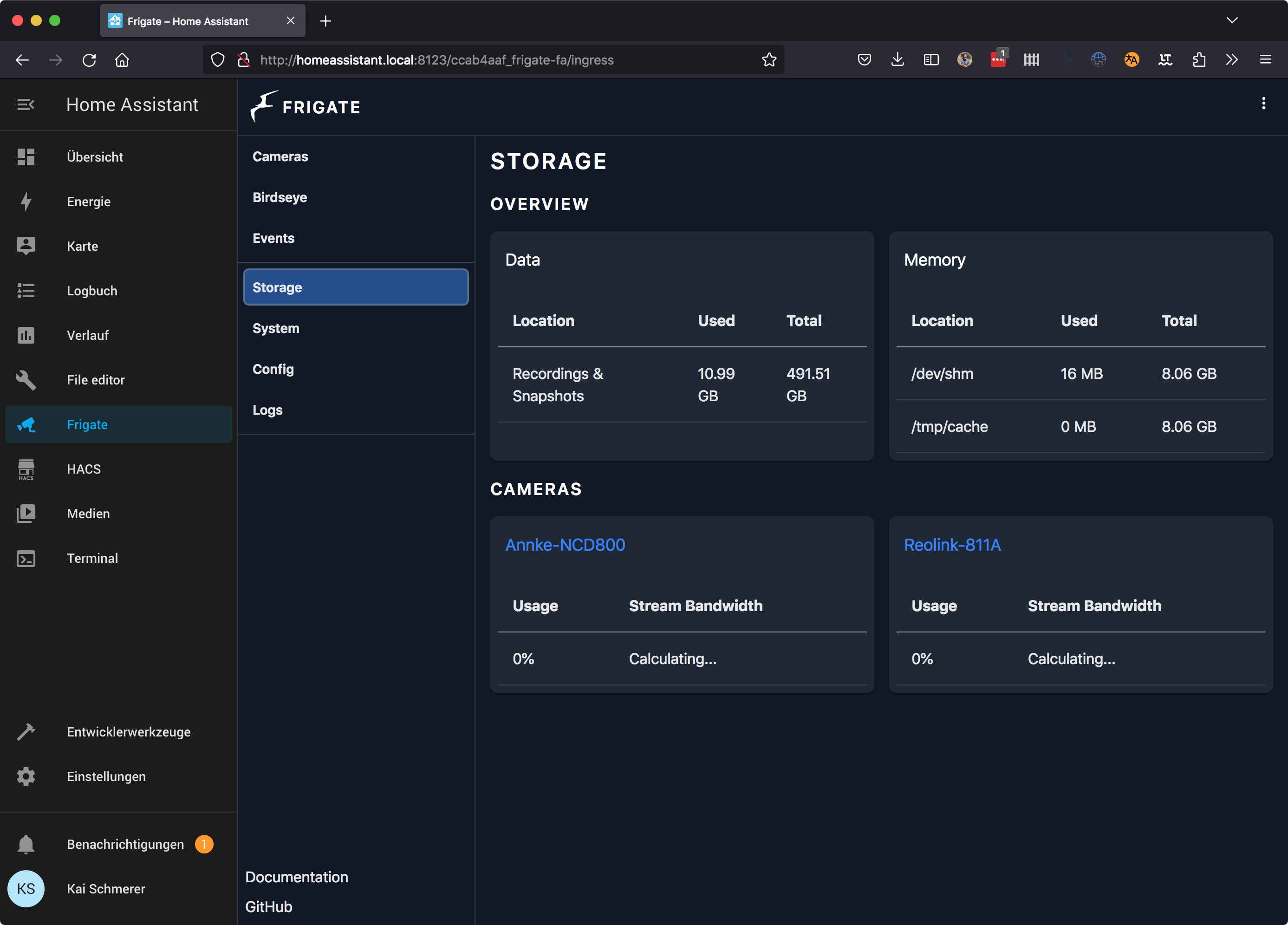Click the Medien play icon
1288x925 pixels.
click(26, 513)
